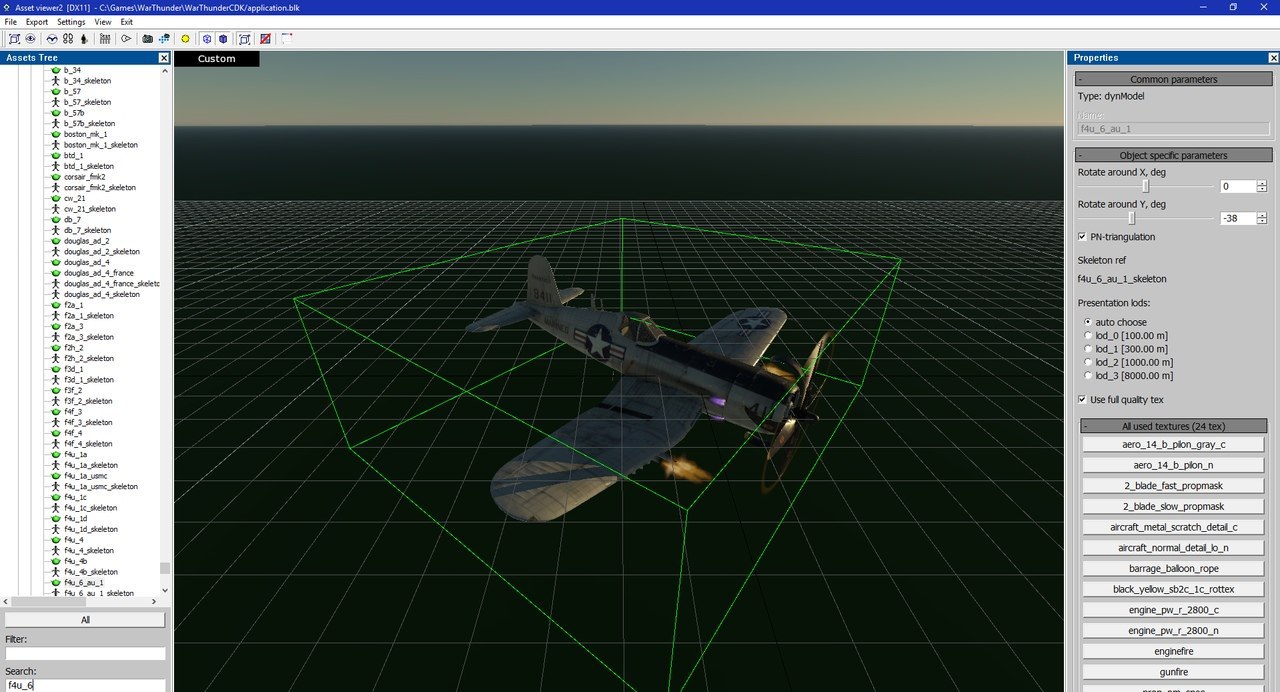Click the yellow sun light toolbar icon

[x=185, y=39]
